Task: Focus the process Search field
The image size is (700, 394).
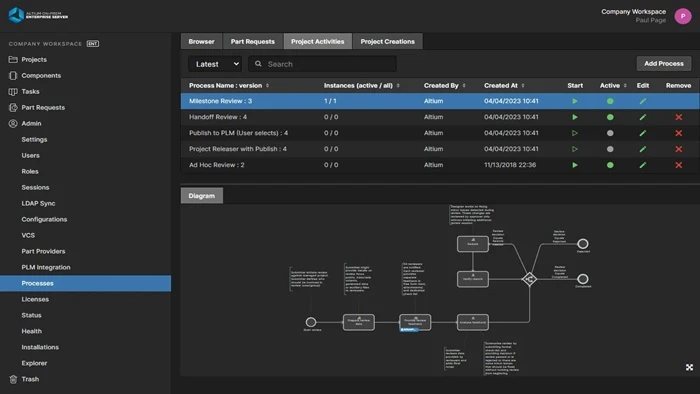Action: coord(322,64)
